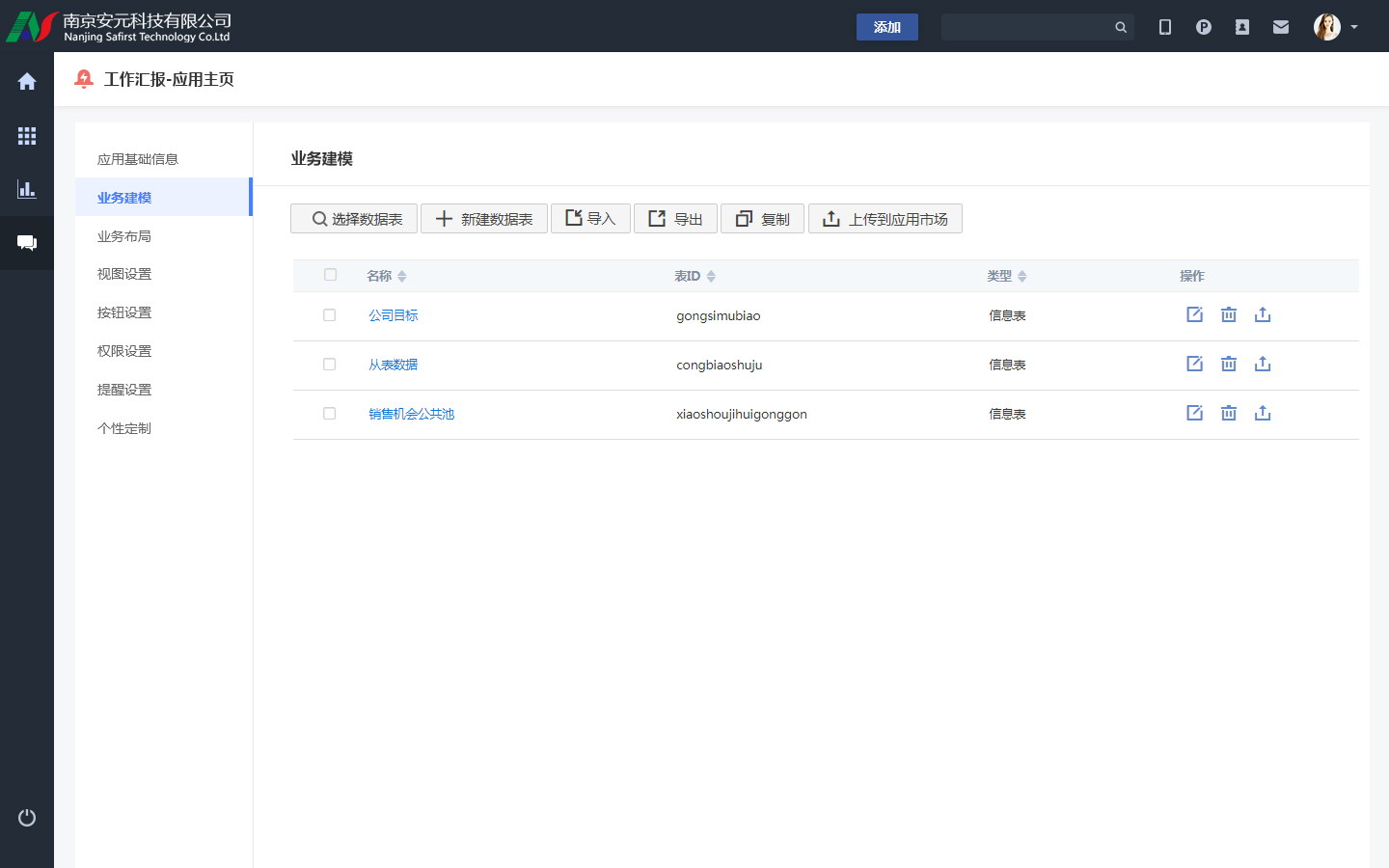Click the search magnifier icon in header
The image size is (1389, 868).
pos(1121,27)
